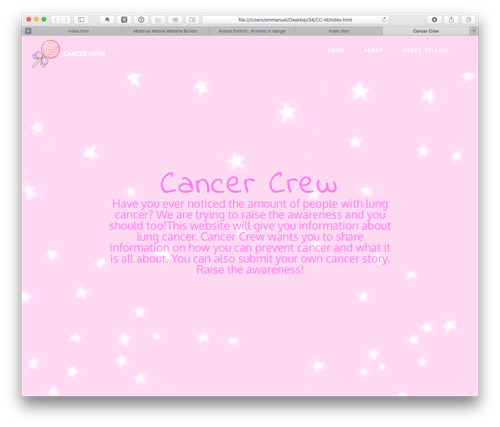Viewport: 500px width, 427px height.
Task: Reload the page from the address bar
Action: (384, 20)
